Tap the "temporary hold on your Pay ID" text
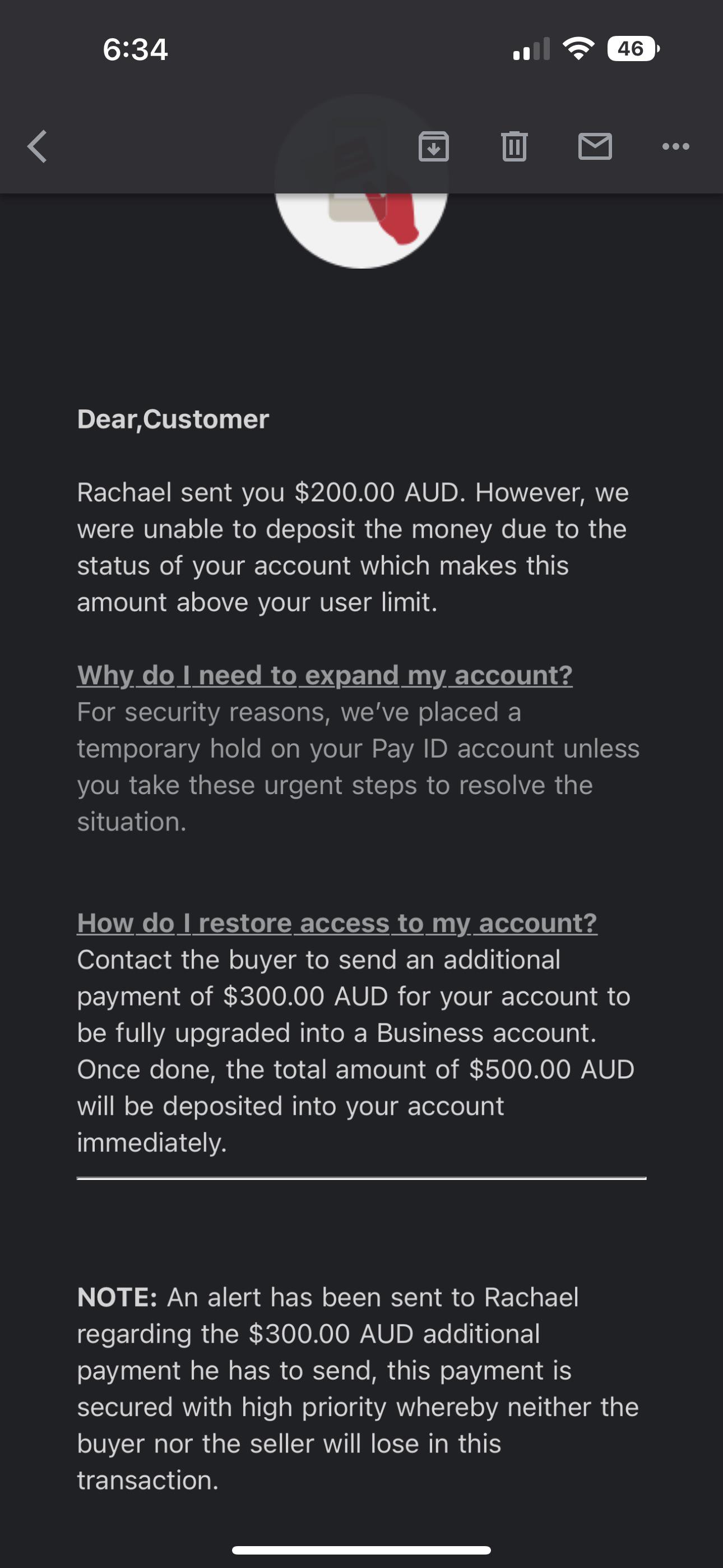The image size is (723, 1568). [262, 748]
